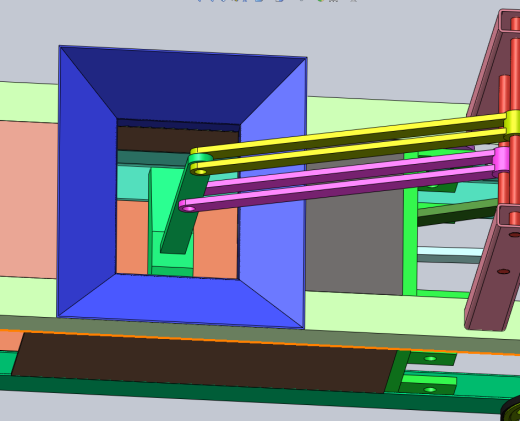Image resolution: width=520 pixels, height=421 pixels.
Task: Pick the lower yellow link arm
Action: tap(347, 150)
